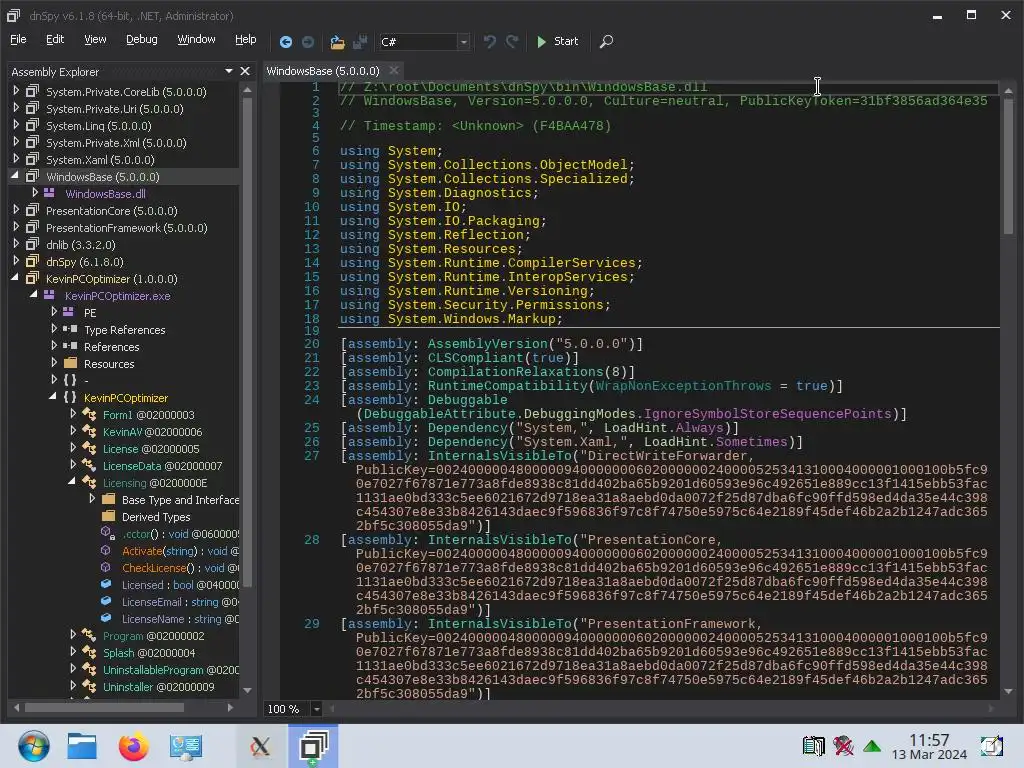The width and height of the screenshot is (1024, 768).
Task: Expand System.Private.CoreLib (5.0.0.0) node
Action: click(16, 91)
